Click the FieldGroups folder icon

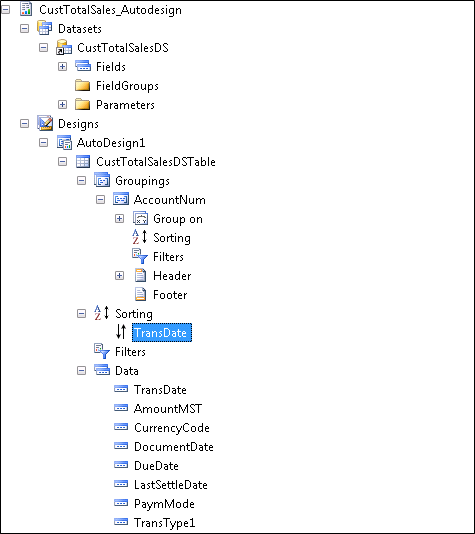[82, 85]
